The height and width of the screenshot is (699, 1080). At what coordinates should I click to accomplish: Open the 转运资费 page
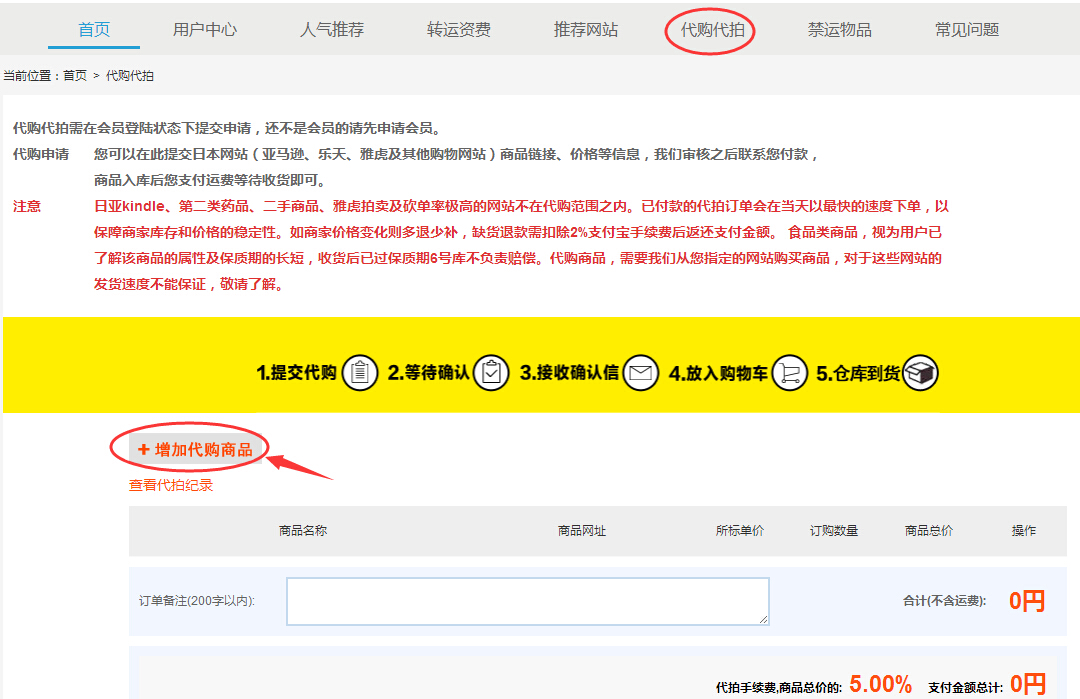pos(459,30)
